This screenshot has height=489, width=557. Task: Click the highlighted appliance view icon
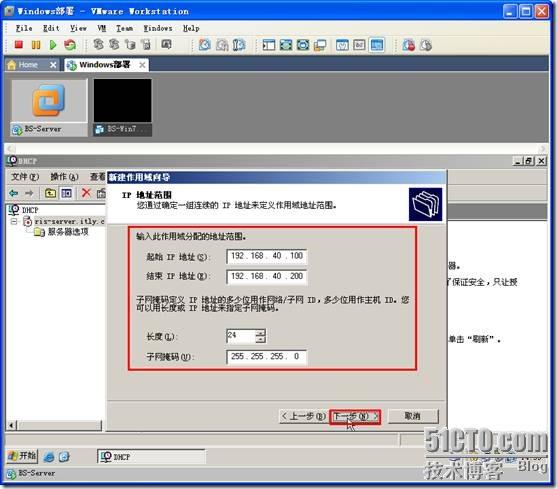coord(377,45)
